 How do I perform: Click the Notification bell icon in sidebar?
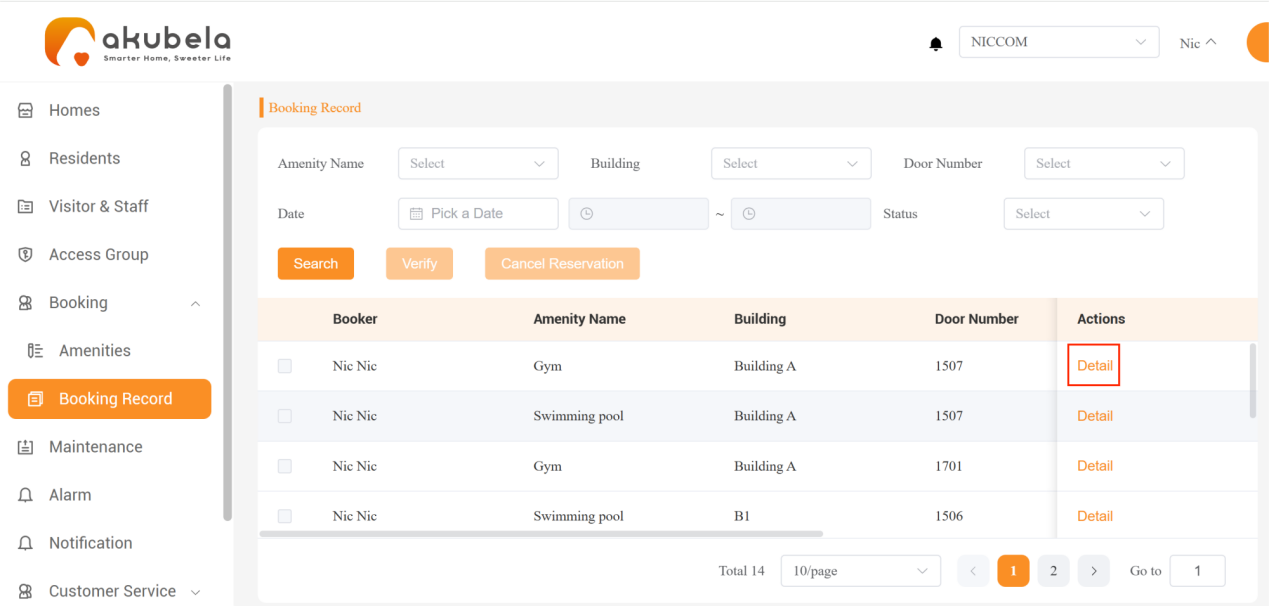pos(26,543)
